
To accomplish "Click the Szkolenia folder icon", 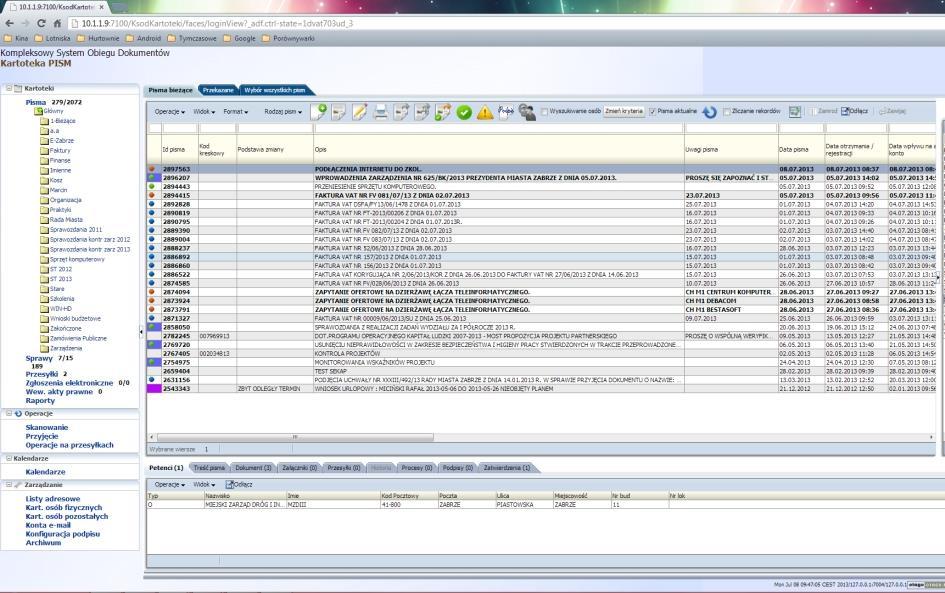I will coord(44,299).
